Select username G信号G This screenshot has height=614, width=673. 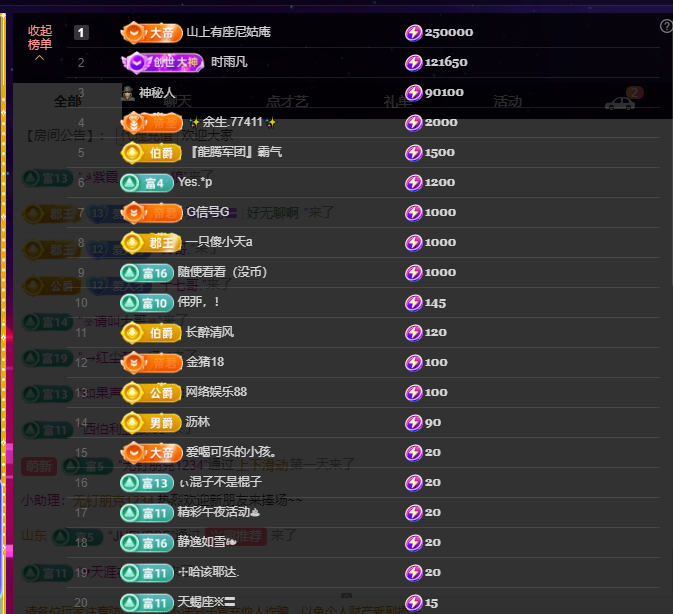point(208,212)
